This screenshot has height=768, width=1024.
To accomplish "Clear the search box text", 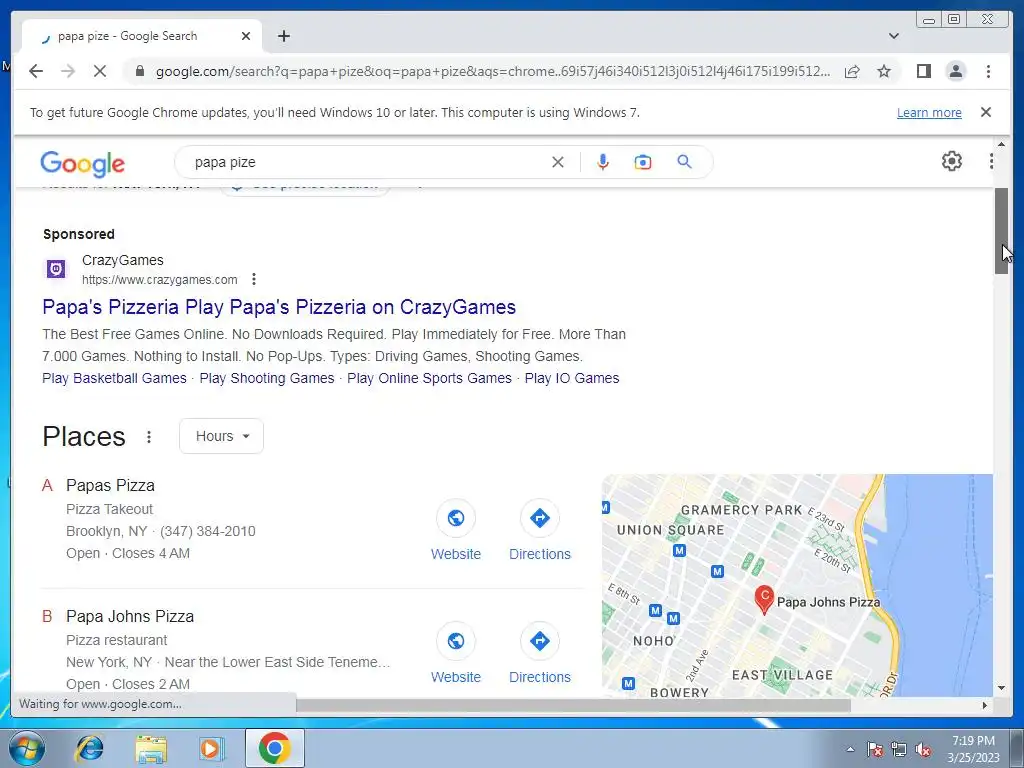I will pyautogui.click(x=558, y=162).
